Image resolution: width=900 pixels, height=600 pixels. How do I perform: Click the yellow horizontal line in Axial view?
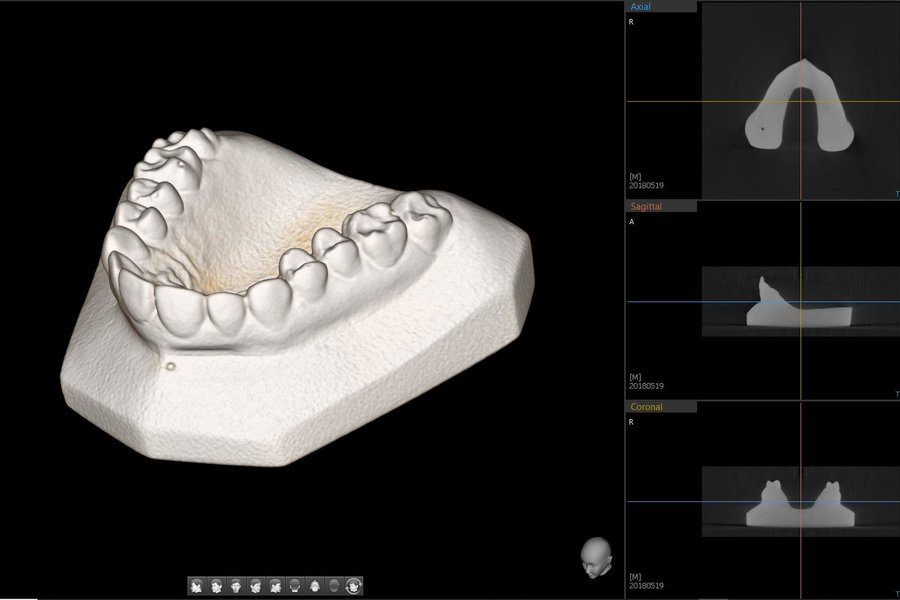(x=680, y=101)
